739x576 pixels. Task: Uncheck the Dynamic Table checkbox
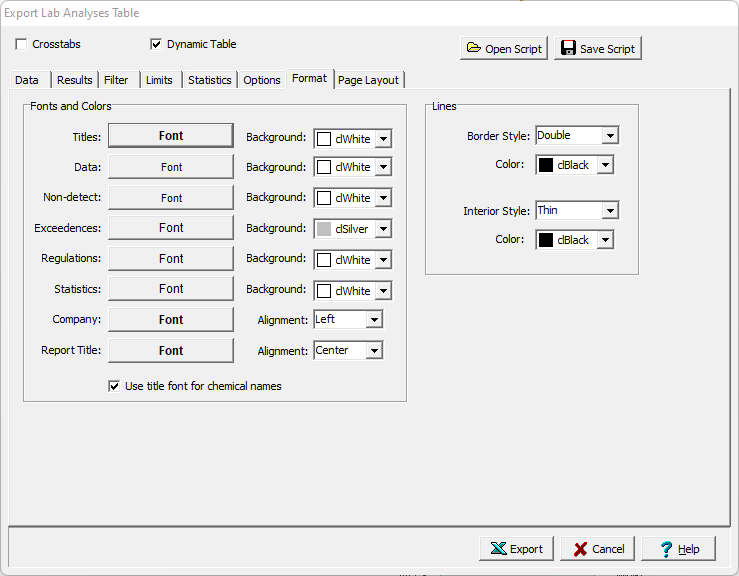[156, 44]
